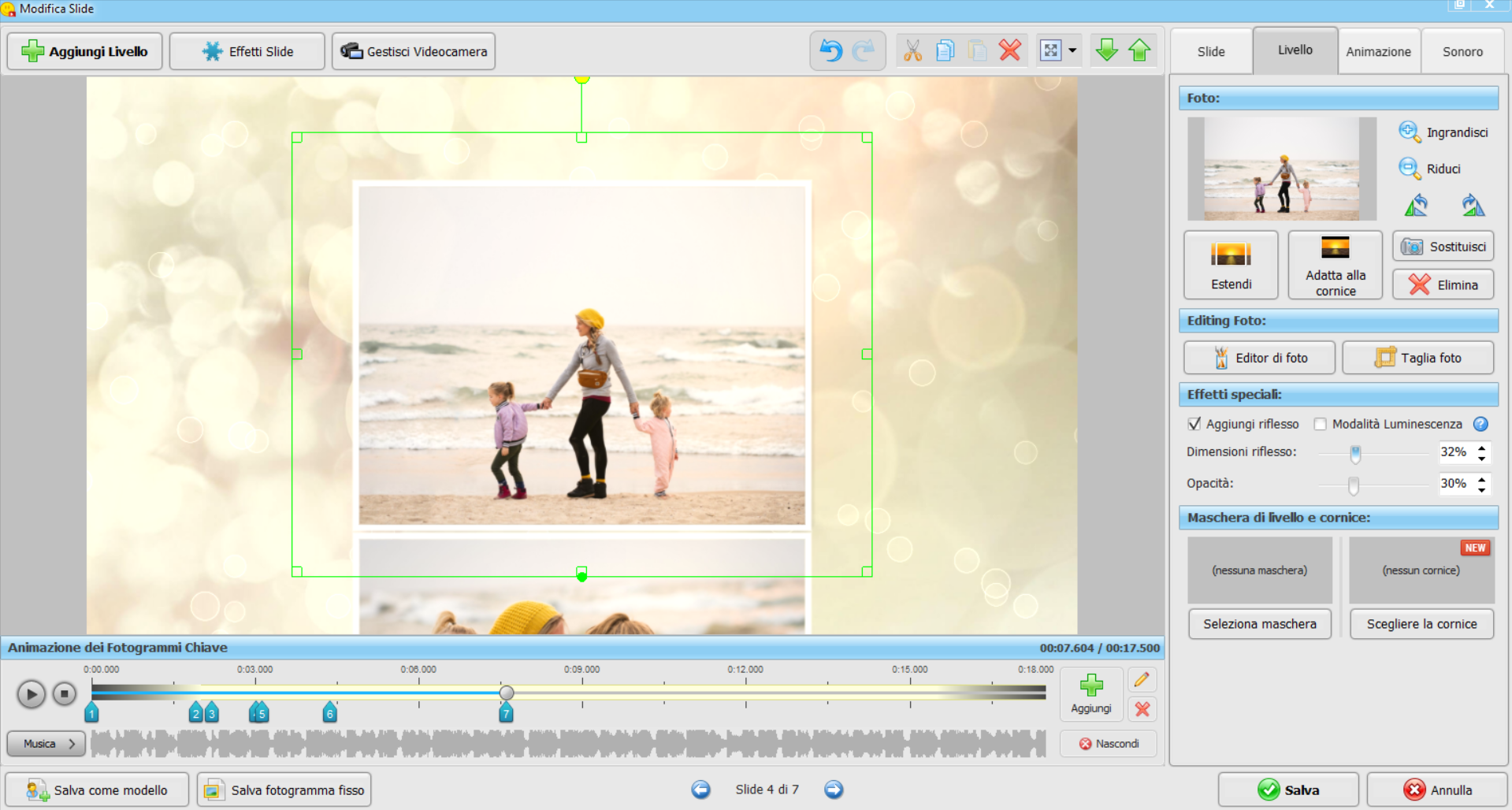The height and width of the screenshot is (810, 1512).
Task: Enable Modalità Luminescenza
Action: tap(1320, 424)
